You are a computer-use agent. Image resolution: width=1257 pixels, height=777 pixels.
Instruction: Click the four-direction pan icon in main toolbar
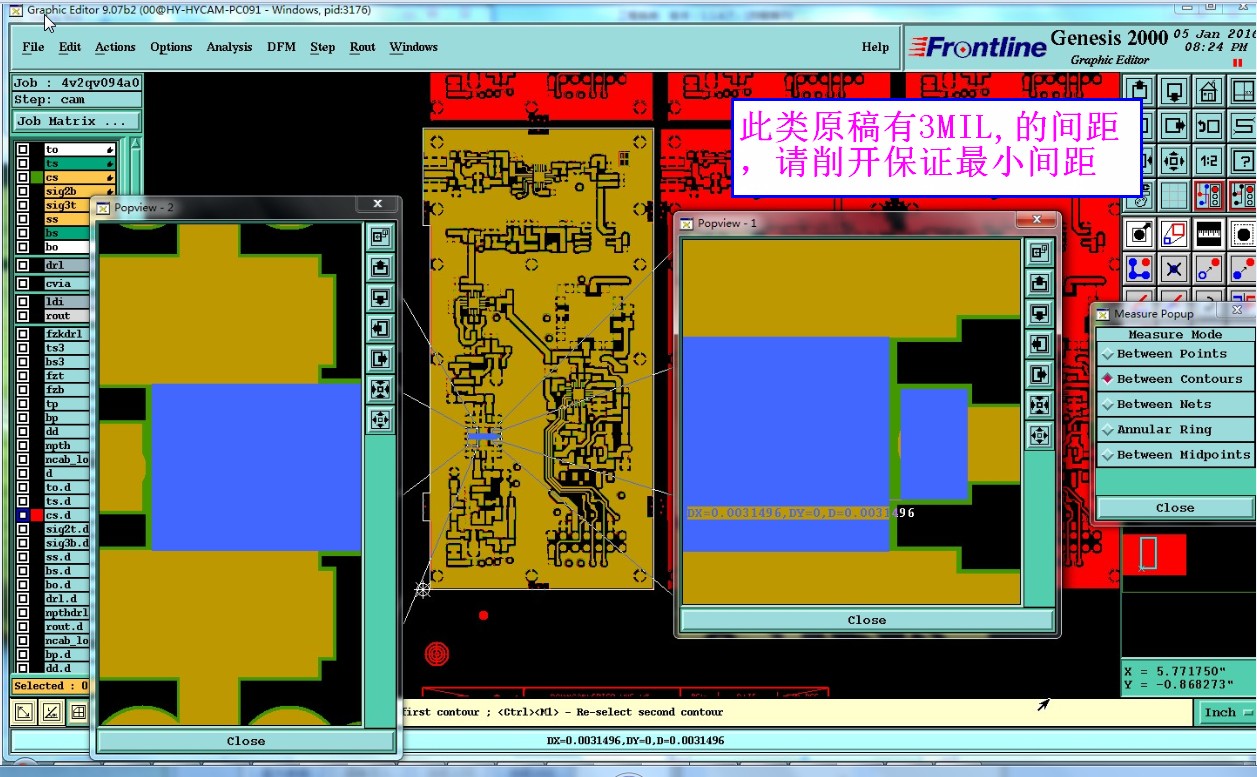[x=1175, y=160]
